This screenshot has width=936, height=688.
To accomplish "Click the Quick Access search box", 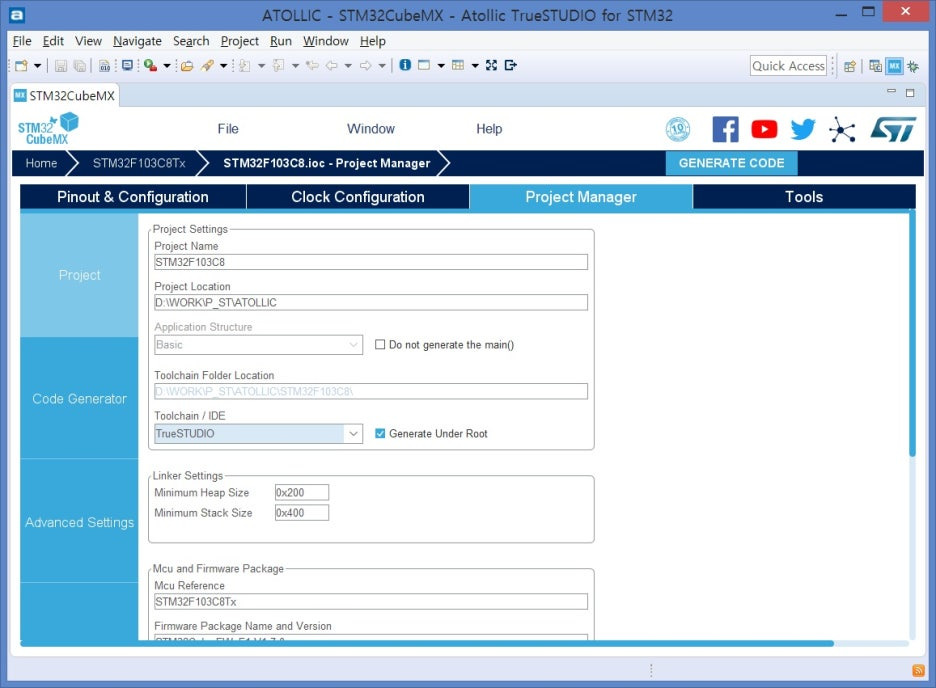I will coord(788,66).
